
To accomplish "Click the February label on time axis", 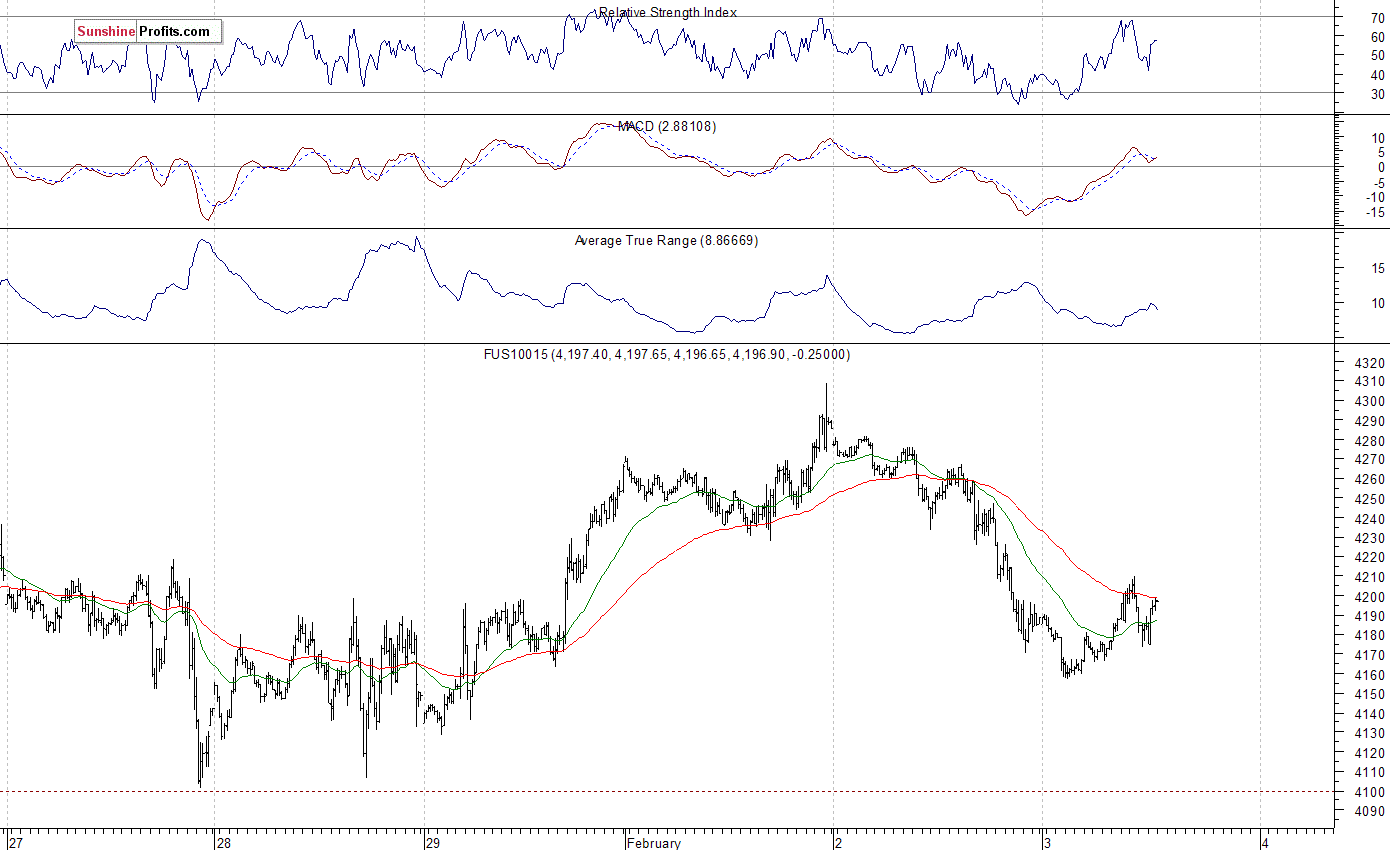I will 655,843.
